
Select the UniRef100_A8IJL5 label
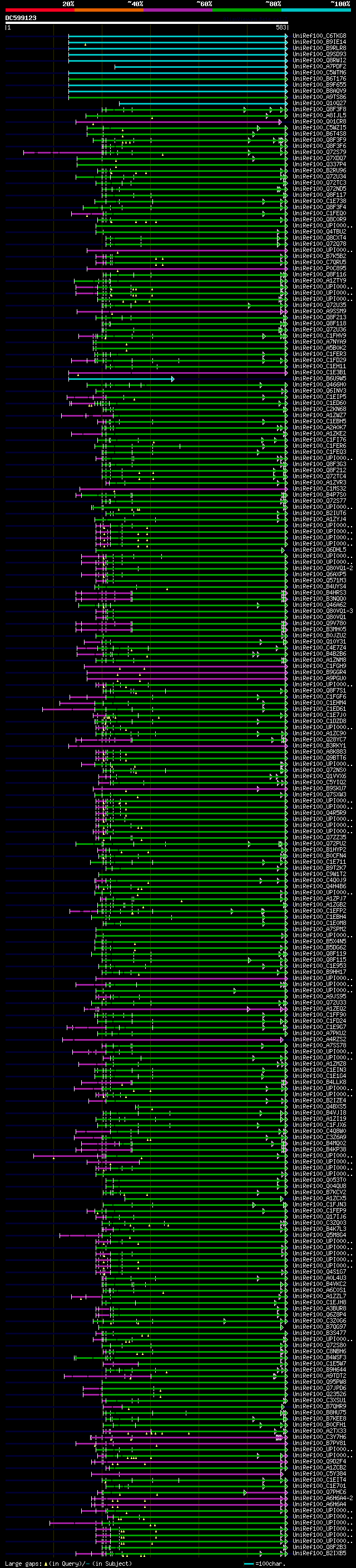pos(319,115)
